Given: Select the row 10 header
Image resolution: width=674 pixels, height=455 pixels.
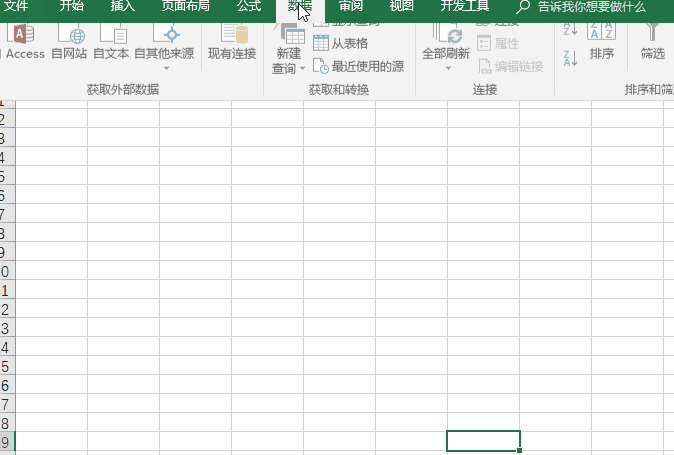Looking at the screenshot, I should 7,272.
